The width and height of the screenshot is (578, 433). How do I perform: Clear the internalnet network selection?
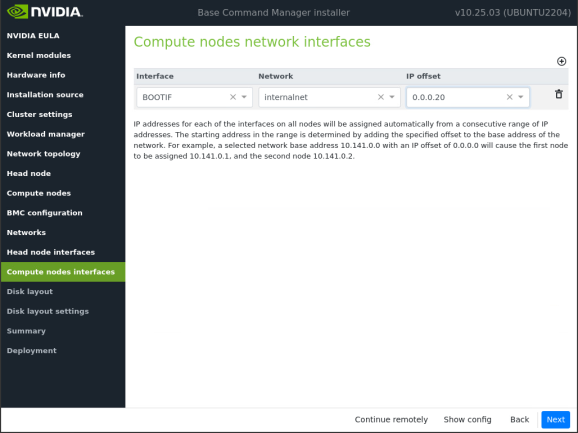[x=381, y=97]
